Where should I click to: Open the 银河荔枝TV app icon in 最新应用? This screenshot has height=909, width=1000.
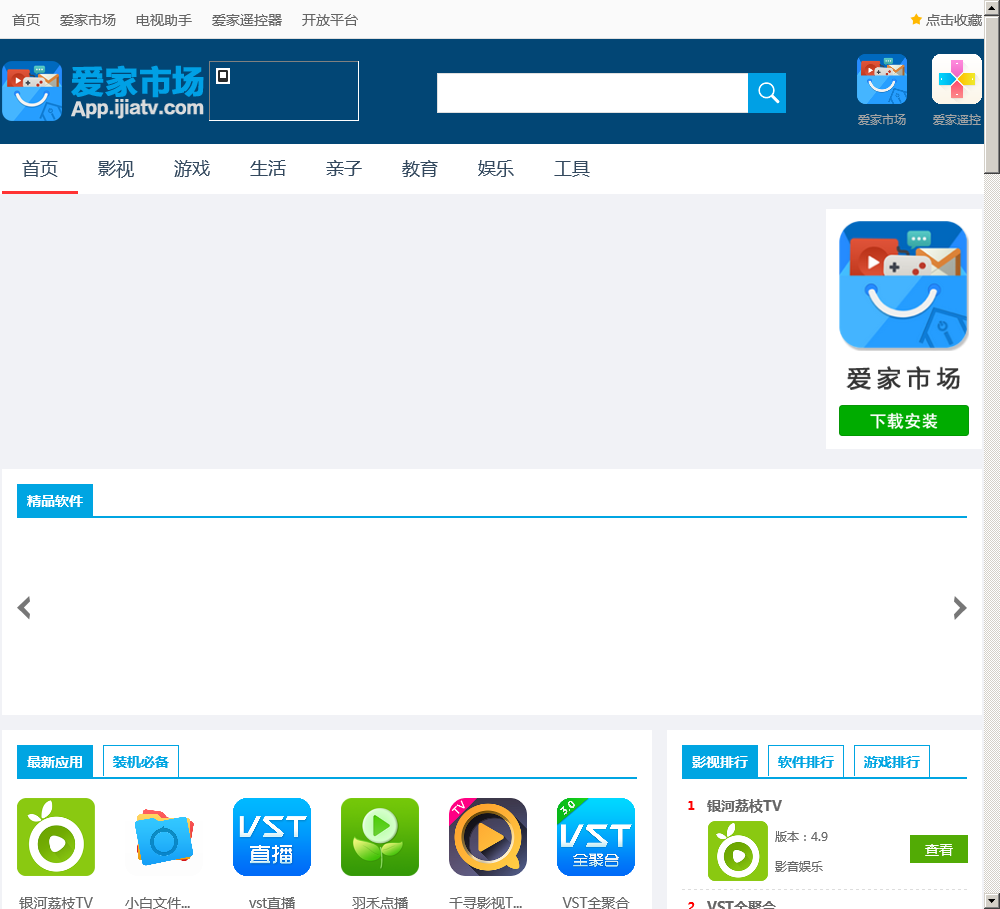[56, 837]
